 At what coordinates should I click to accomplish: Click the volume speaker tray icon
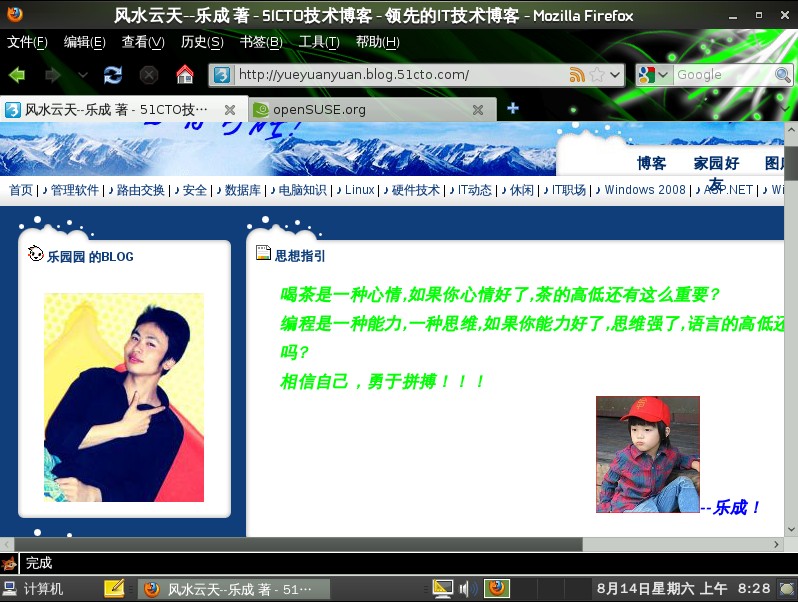(x=468, y=589)
